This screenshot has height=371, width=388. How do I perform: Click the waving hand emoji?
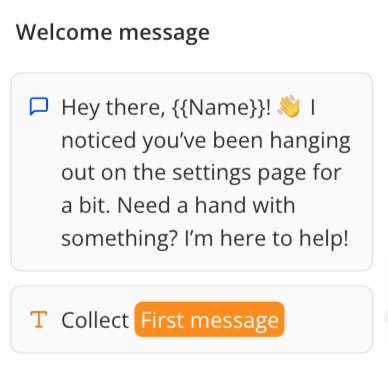[x=289, y=107]
